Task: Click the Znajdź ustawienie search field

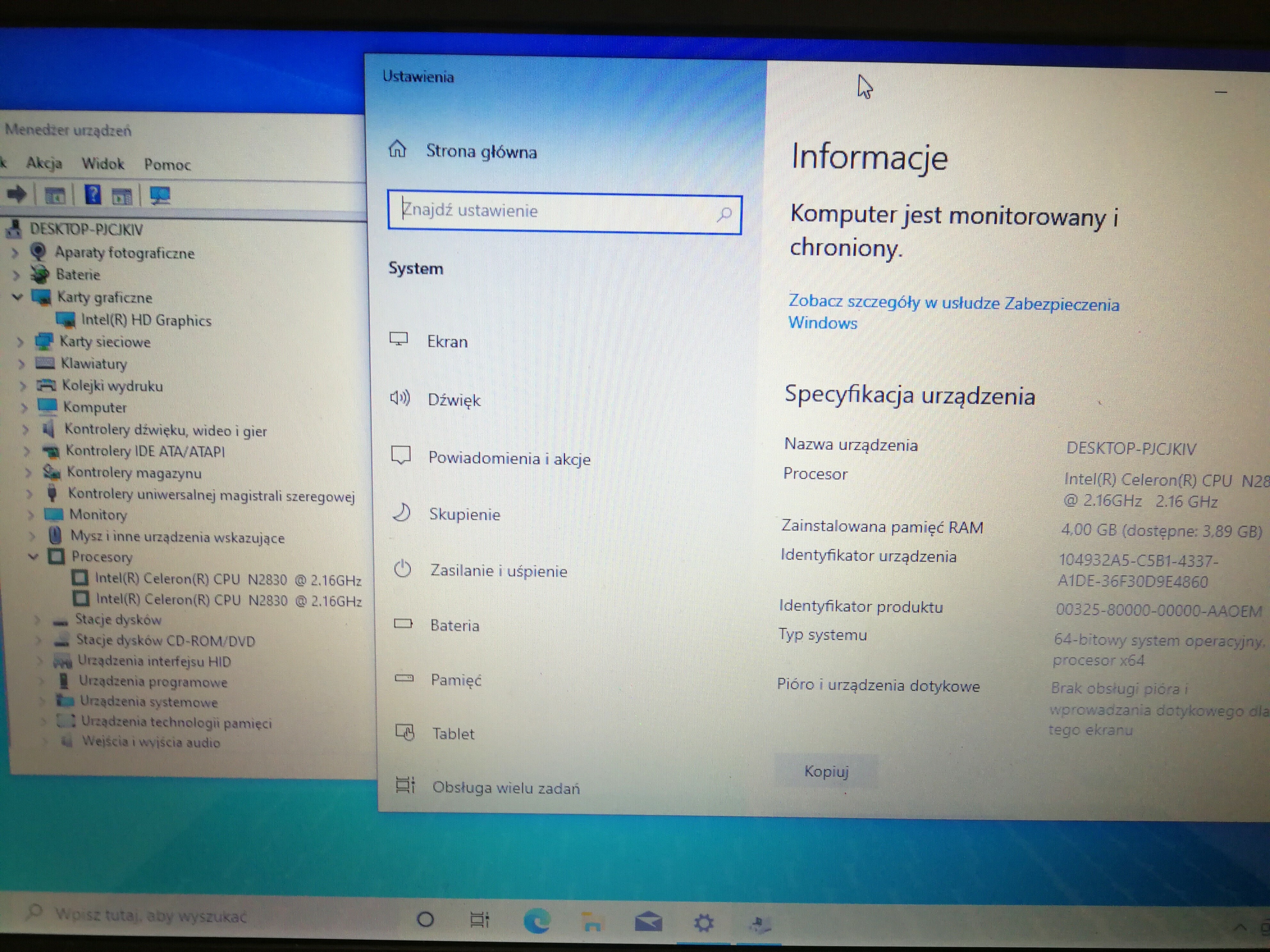Action: point(564,212)
